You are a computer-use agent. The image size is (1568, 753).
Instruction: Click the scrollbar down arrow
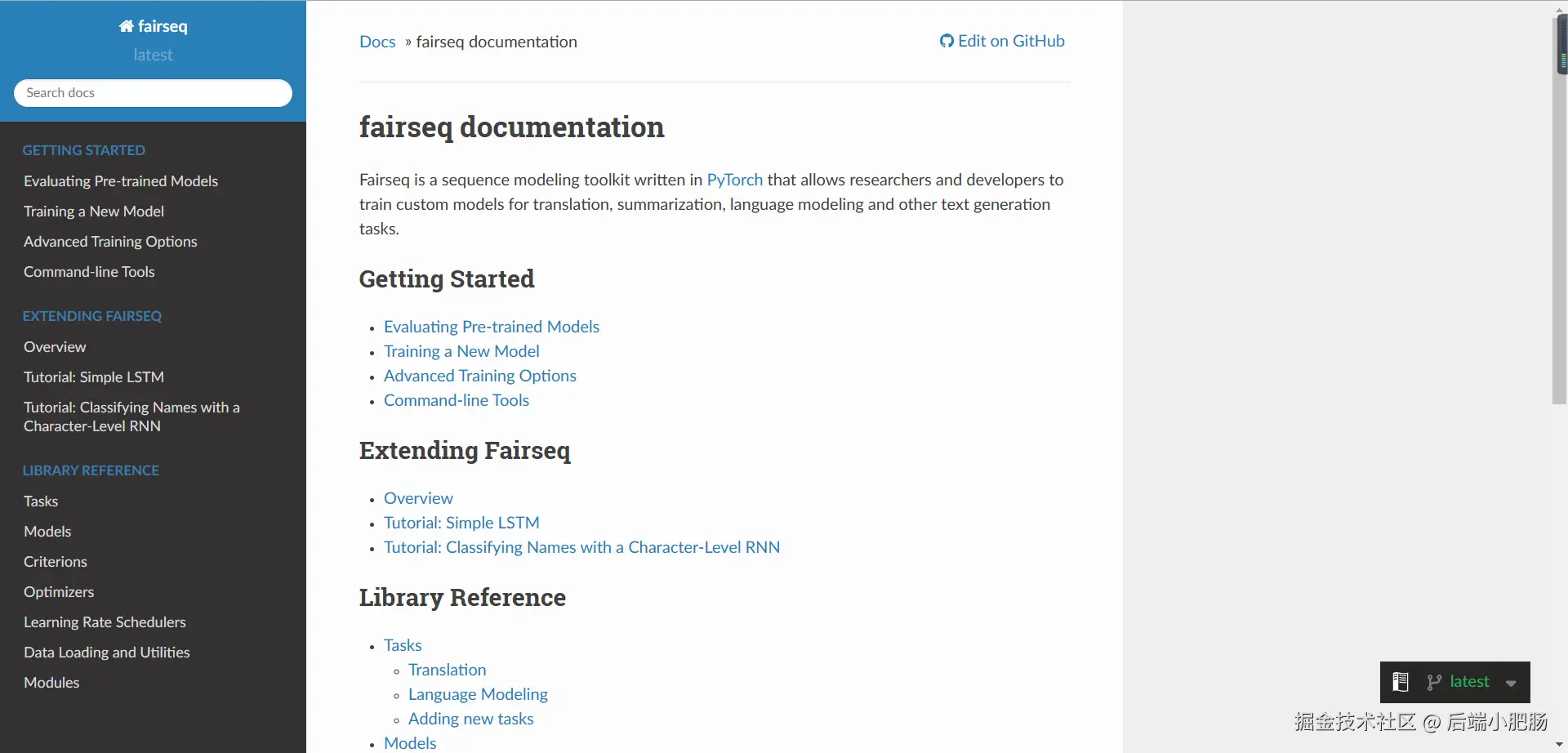(1560, 745)
